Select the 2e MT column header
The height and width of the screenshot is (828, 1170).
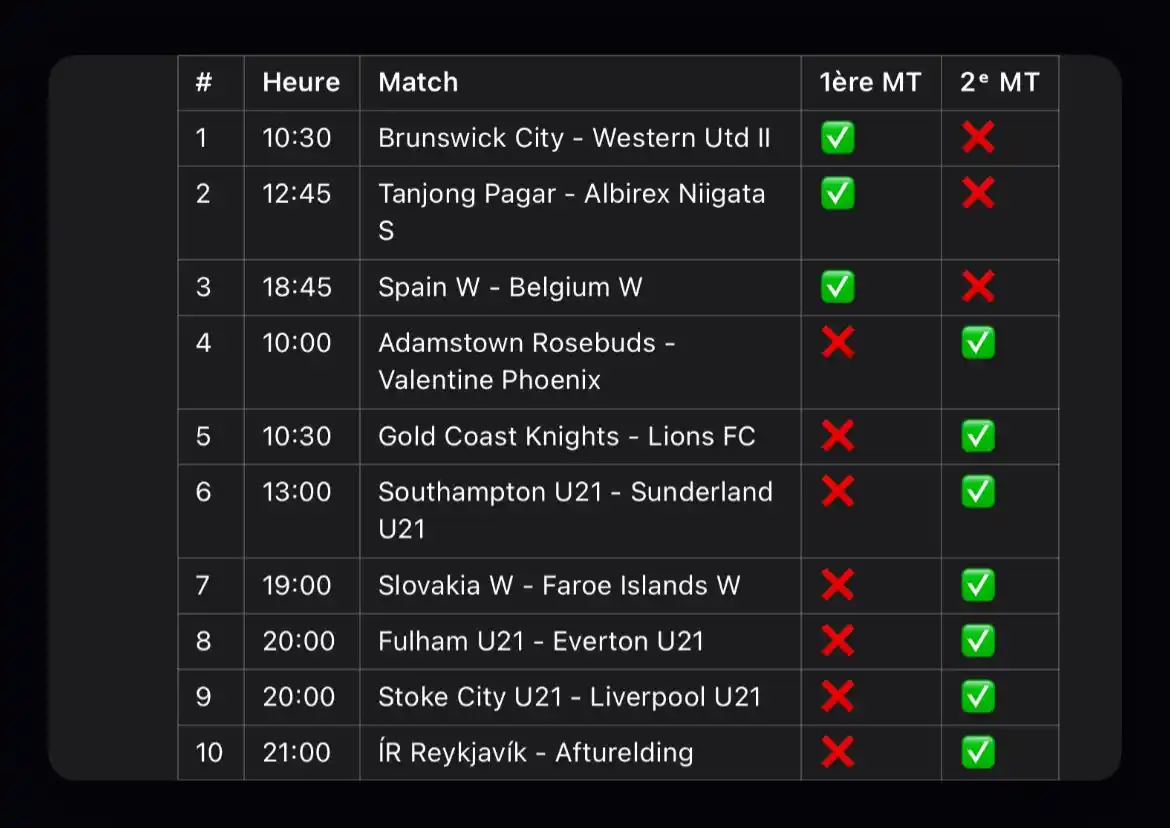pyautogui.click(x=999, y=82)
